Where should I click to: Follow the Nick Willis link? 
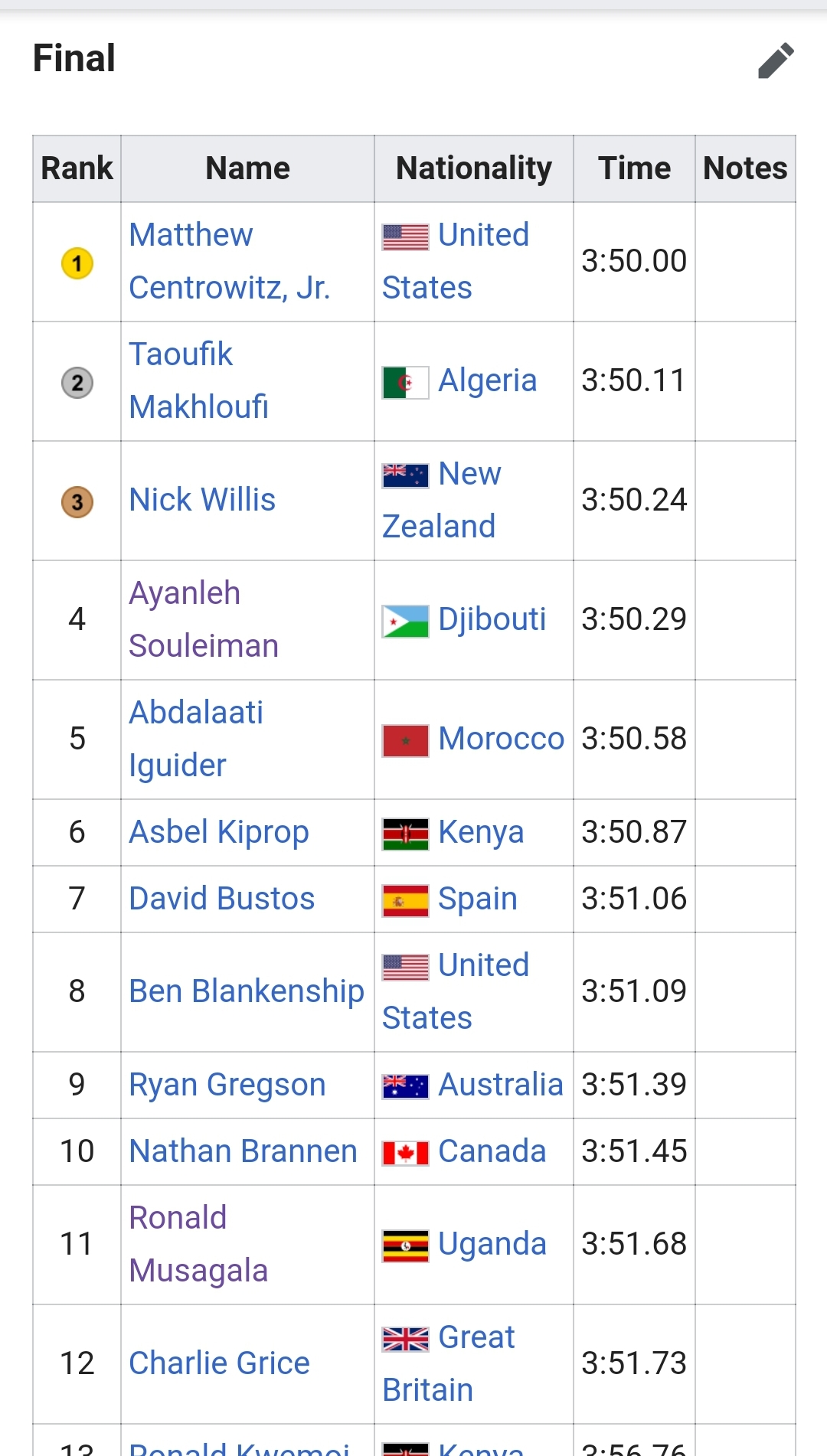point(202,500)
